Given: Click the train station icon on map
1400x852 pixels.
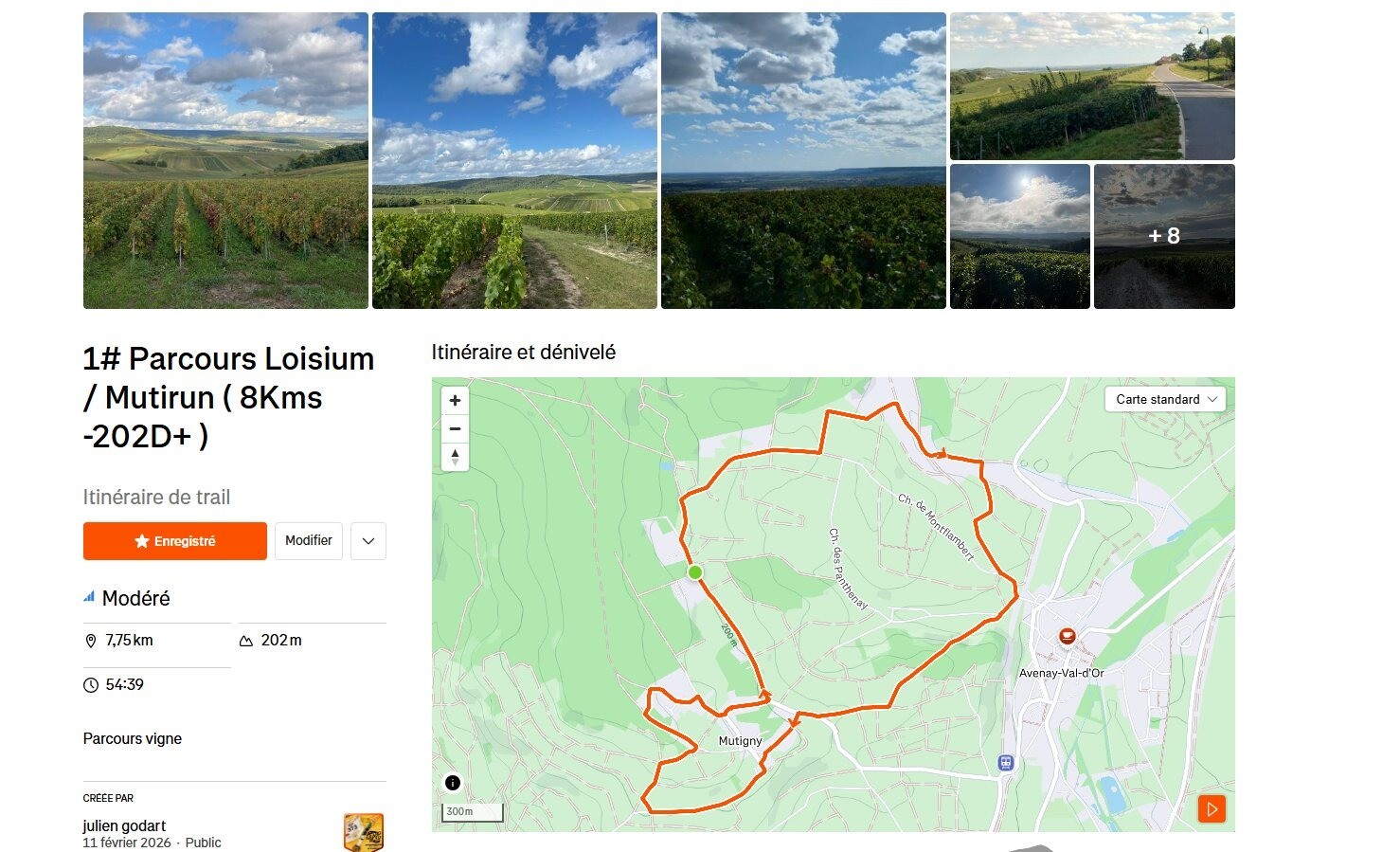Looking at the screenshot, I should 1005,762.
